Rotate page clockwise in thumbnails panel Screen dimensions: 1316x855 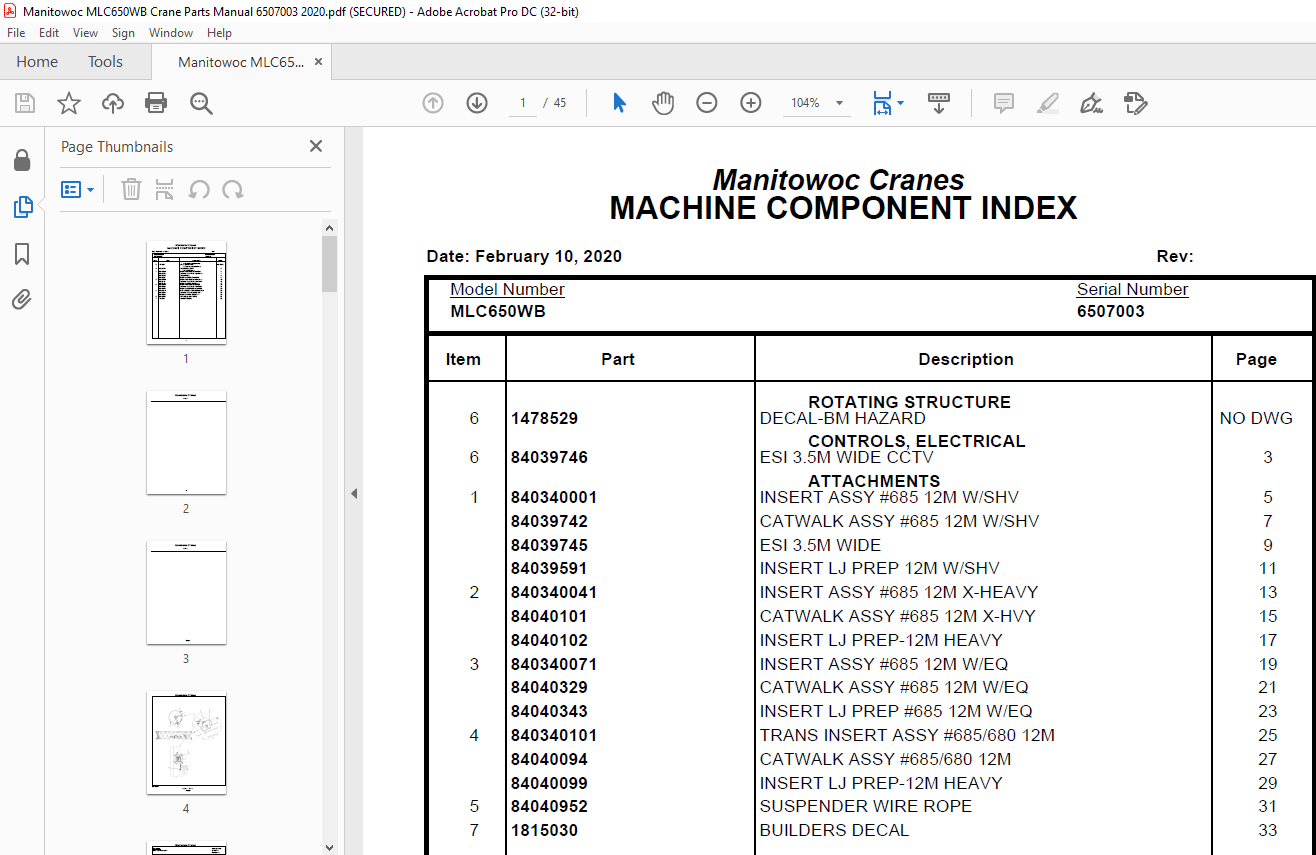pos(233,189)
